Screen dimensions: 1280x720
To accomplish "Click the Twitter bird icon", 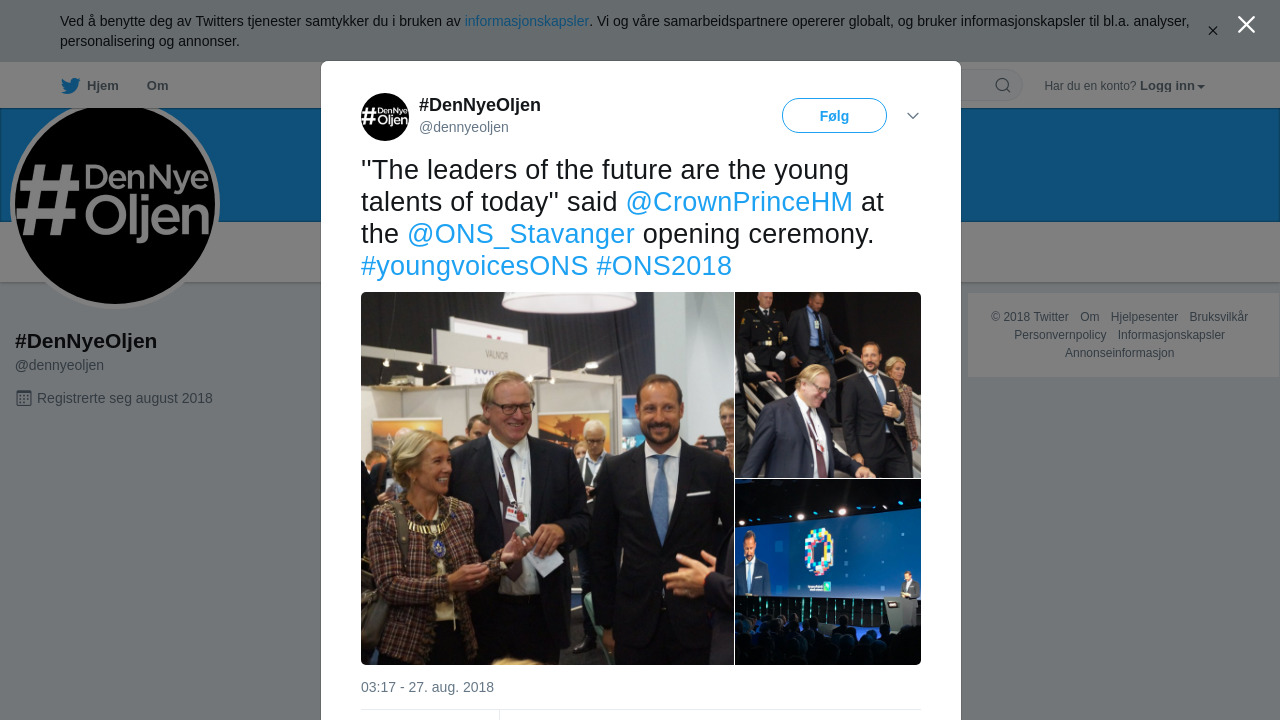I will click(70, 86).
